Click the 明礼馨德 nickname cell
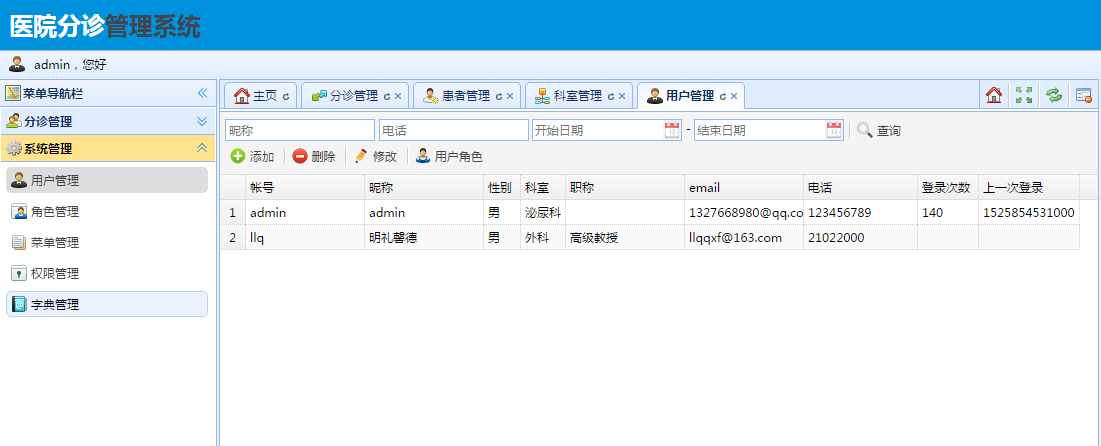Screen dimensions: 1101x446 424,237
